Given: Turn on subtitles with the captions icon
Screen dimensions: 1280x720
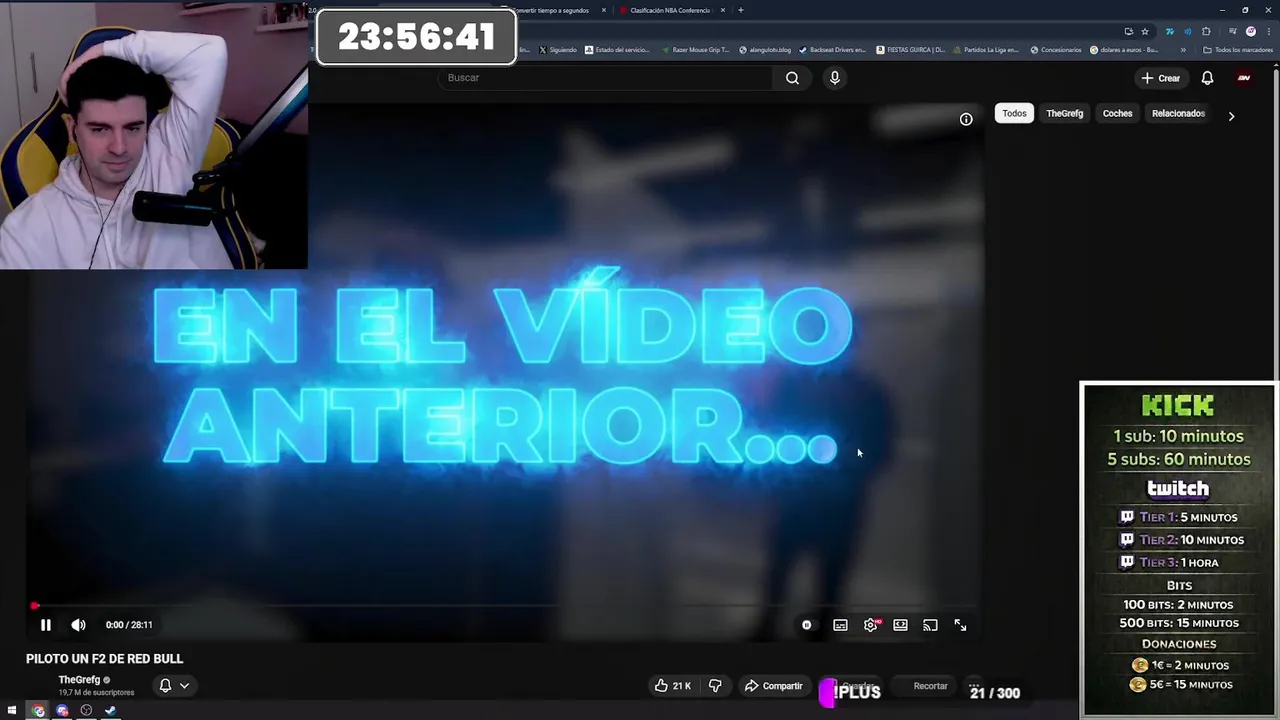Looking at the screenshot, I should [x=840, y=625].
